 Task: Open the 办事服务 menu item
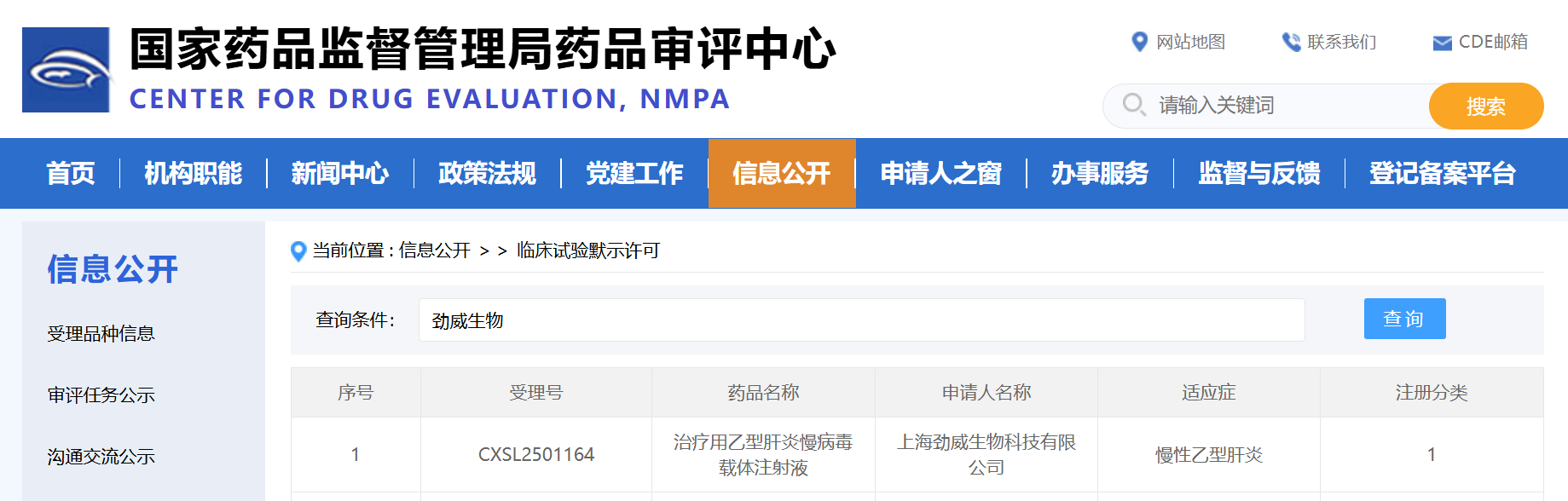(1100, 173)
